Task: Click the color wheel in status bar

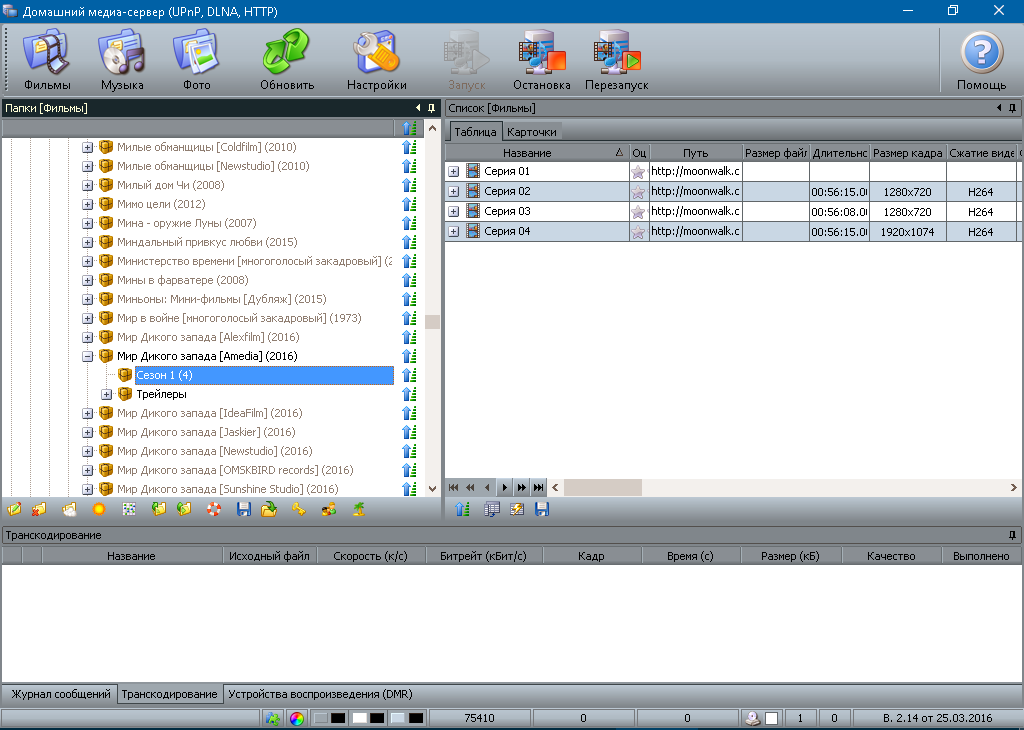Action: click(x=296, y=718)
